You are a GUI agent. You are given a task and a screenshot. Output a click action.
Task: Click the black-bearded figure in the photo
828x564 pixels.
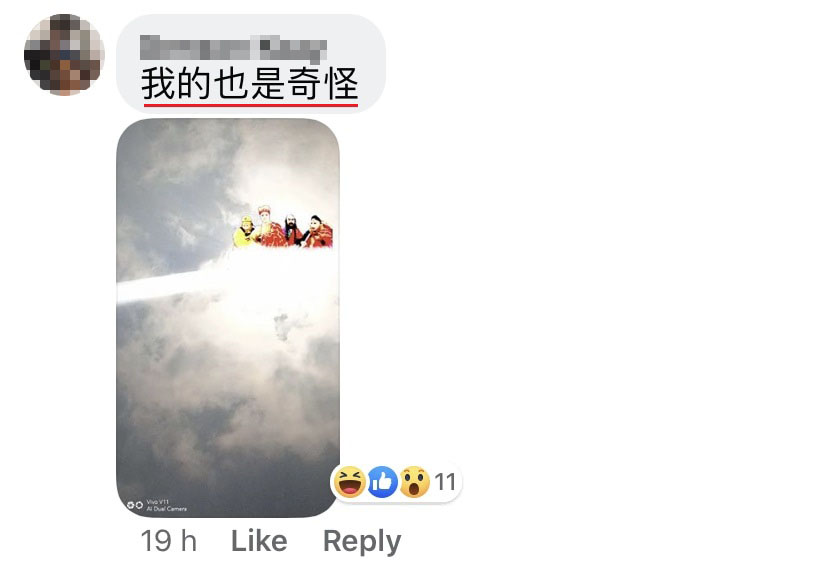(x=292, y=230)
